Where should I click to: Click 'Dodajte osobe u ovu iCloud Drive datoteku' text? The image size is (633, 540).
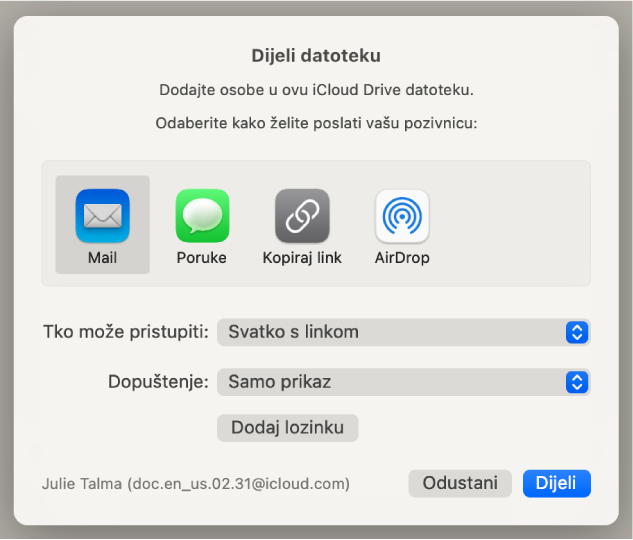tap(316, 90)
